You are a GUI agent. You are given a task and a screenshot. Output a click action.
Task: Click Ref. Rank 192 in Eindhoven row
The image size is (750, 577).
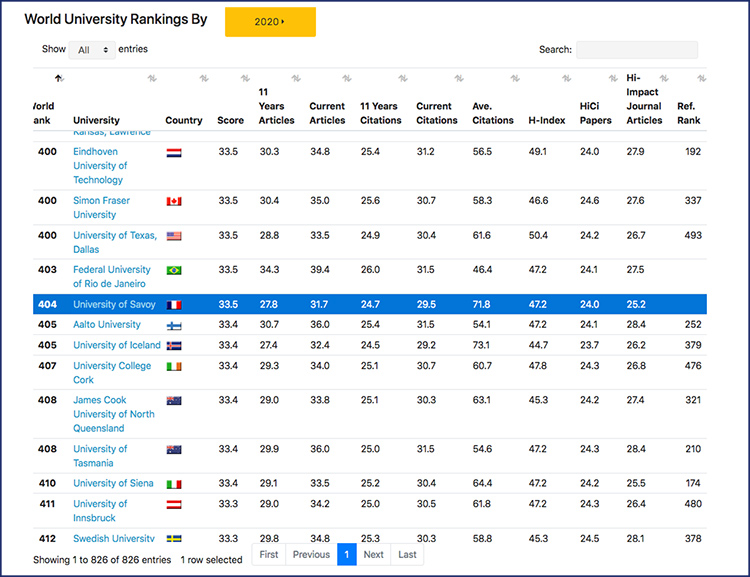point(693,152)
